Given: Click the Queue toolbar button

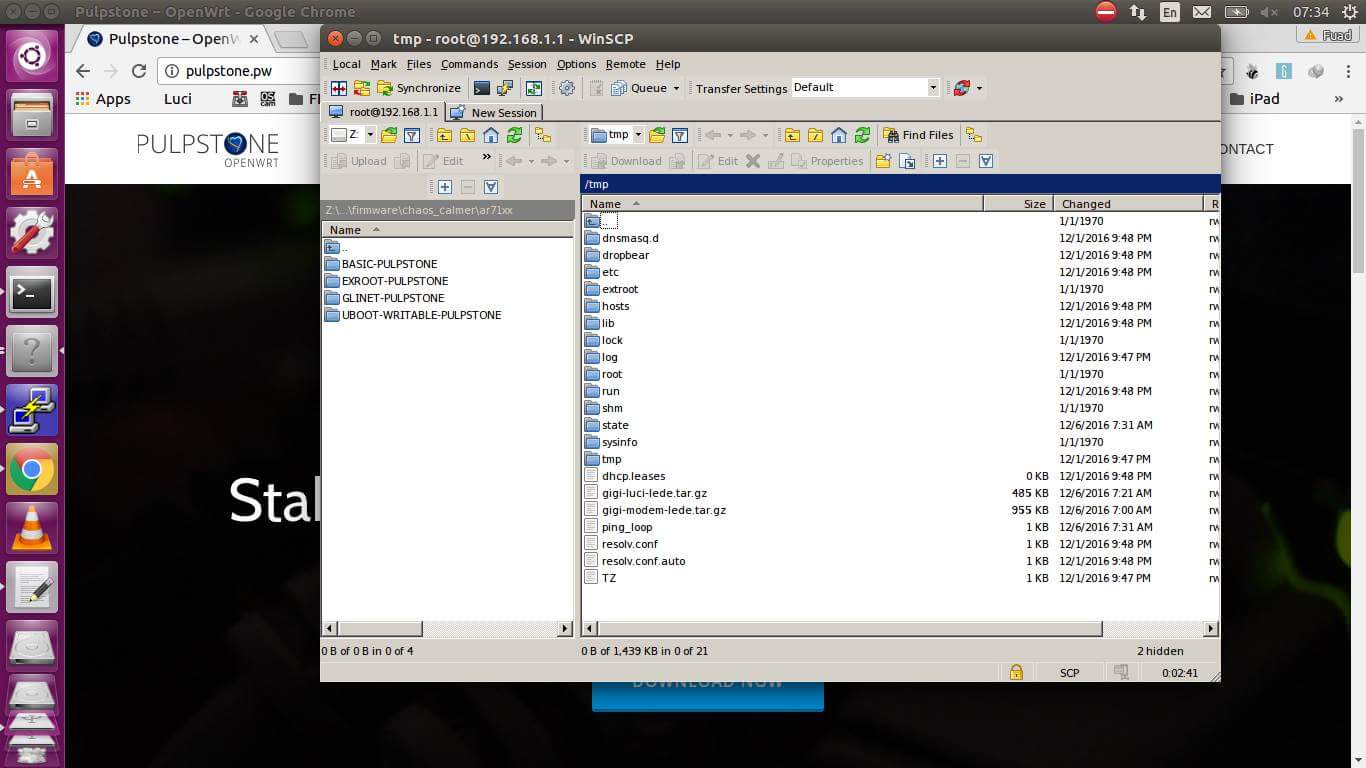Looking at the screenshot, I should coord(639,88).
